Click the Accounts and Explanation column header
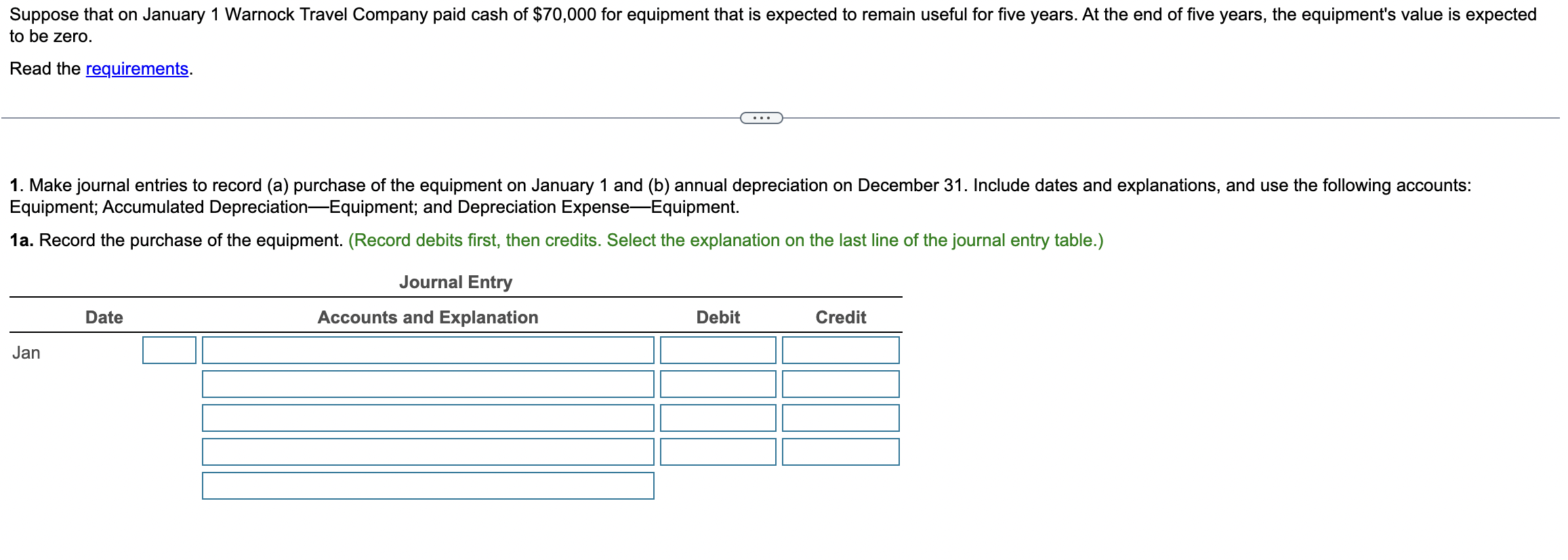 [428, 317]
